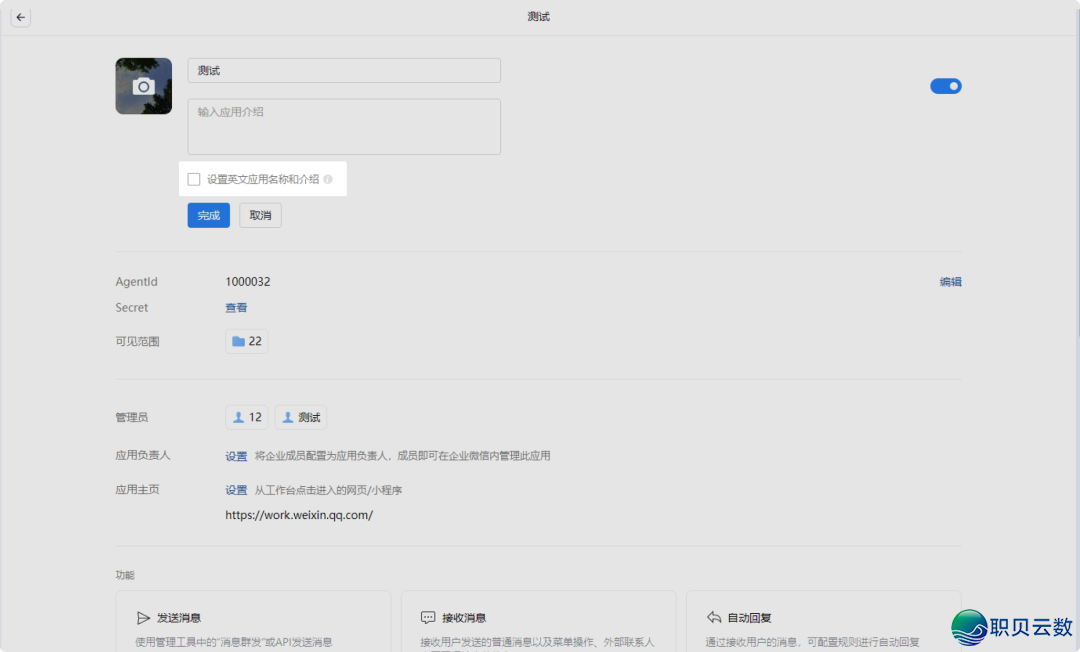Image resolution: width=1080 pixels, height=652 pixels.
Task: Click the work.weixin.qq.com homepage URL
Action: 298,514
